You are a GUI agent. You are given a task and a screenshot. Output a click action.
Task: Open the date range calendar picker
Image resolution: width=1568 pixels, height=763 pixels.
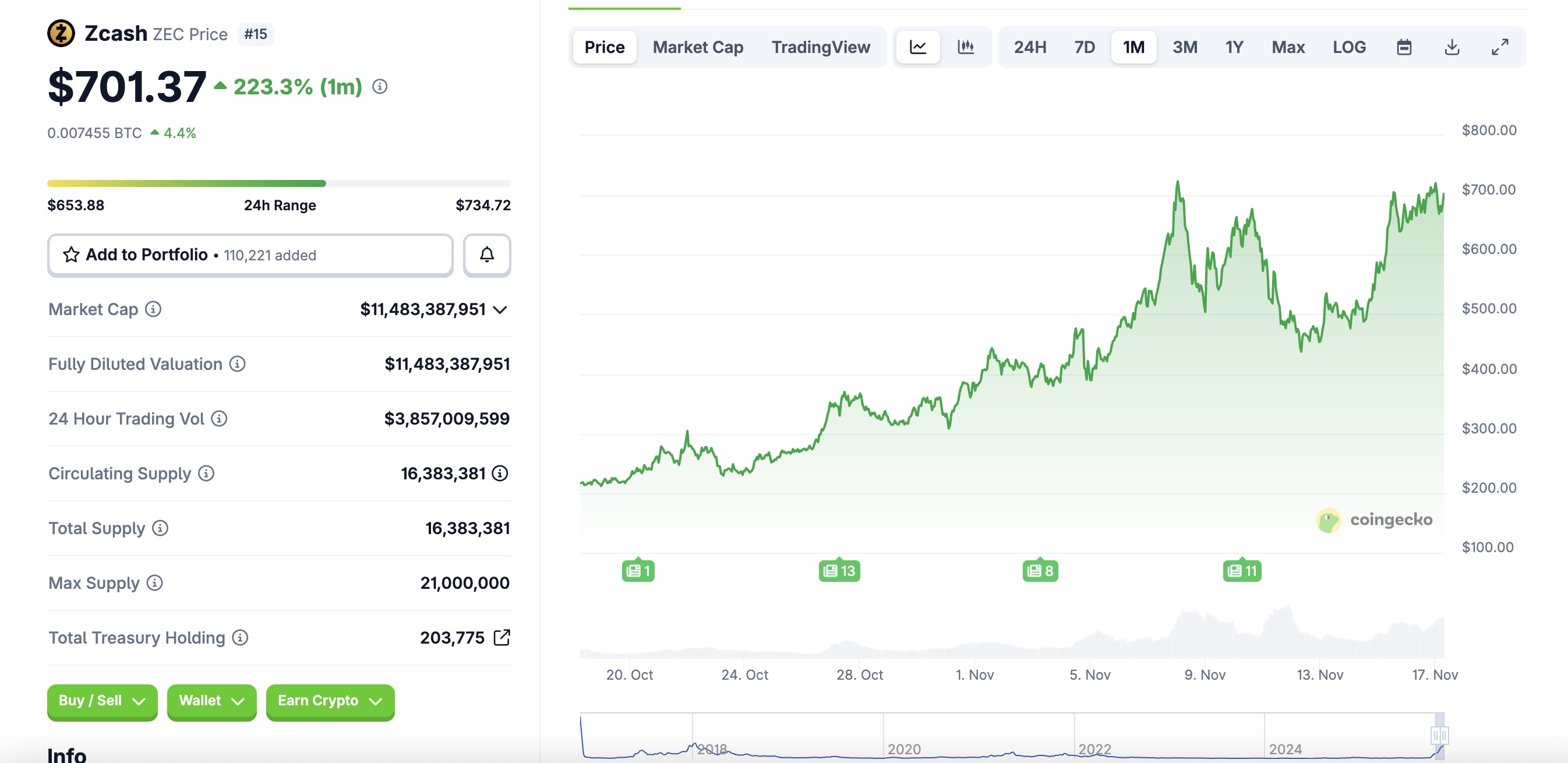click(x=1403, y=47)
